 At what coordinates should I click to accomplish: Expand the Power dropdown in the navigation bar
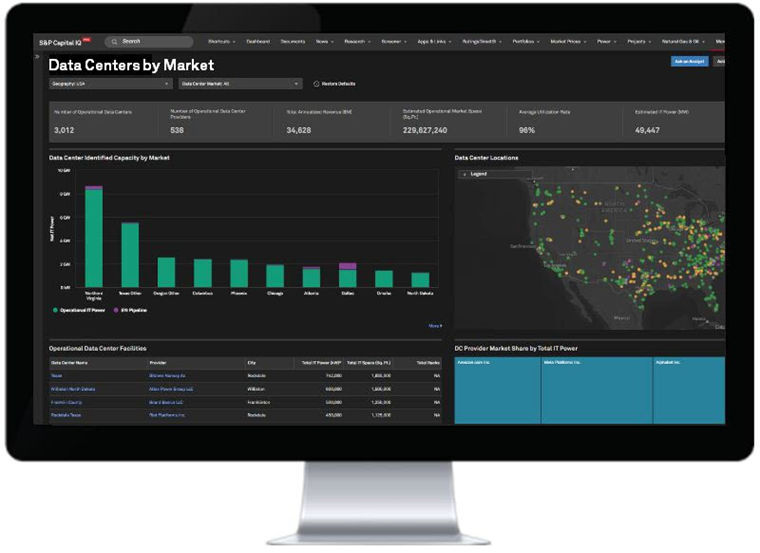[606, 42]
